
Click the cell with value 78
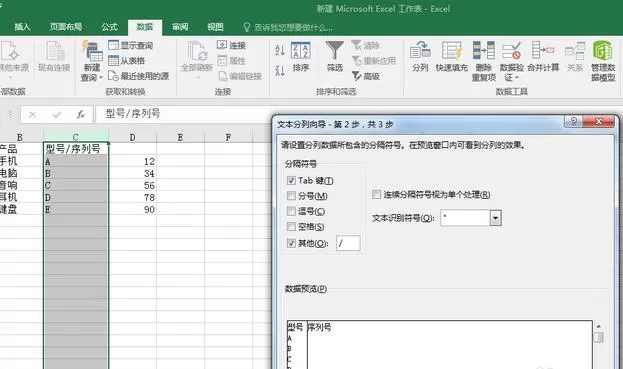tap(132, 197)
